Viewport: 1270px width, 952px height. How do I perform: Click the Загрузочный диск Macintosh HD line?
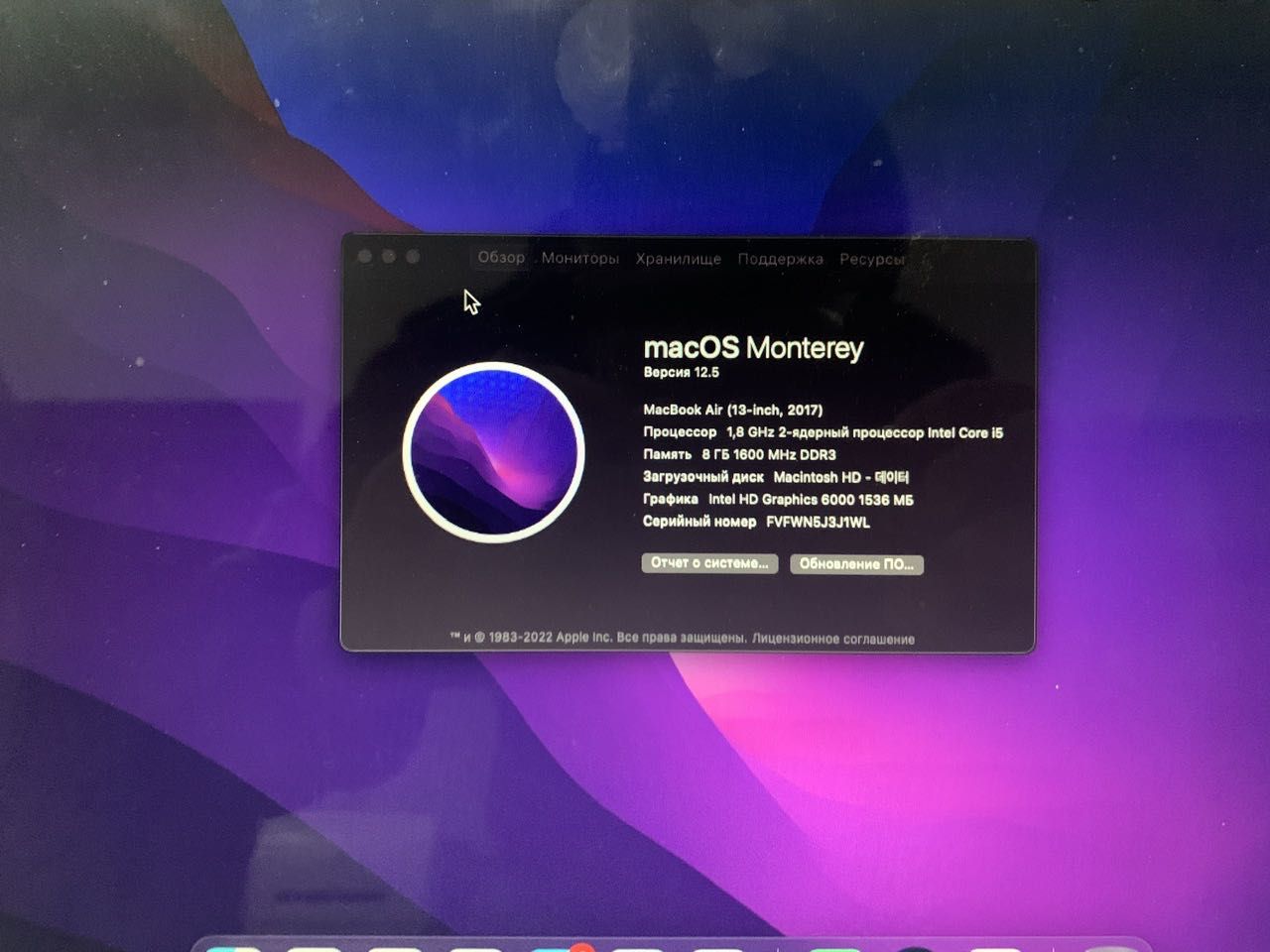(x=776, y=477)
